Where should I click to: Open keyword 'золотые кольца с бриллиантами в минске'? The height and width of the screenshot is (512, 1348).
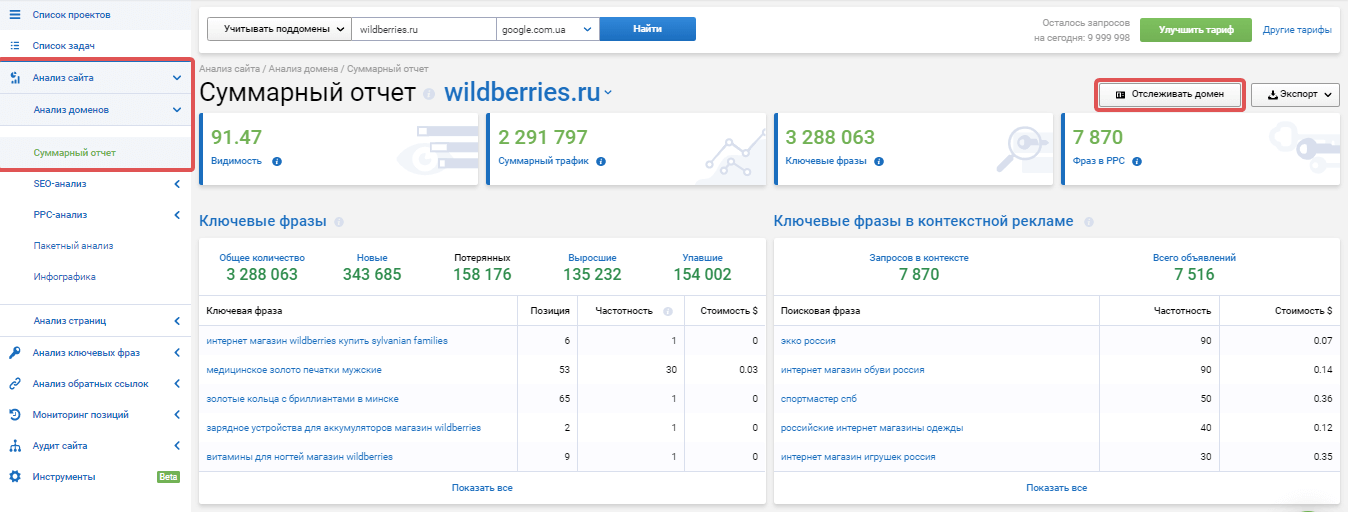coord(302,399)
